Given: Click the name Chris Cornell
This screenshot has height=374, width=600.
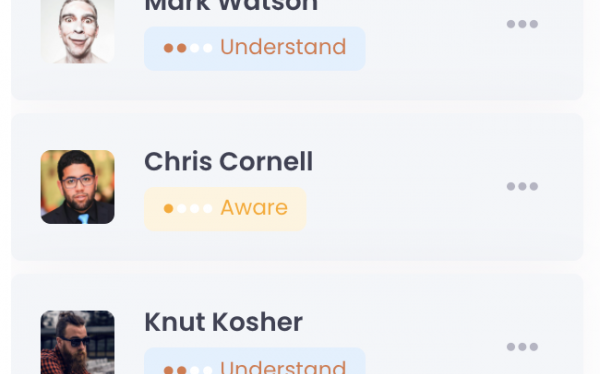Looking at the screenshot, I should [228, 162].
